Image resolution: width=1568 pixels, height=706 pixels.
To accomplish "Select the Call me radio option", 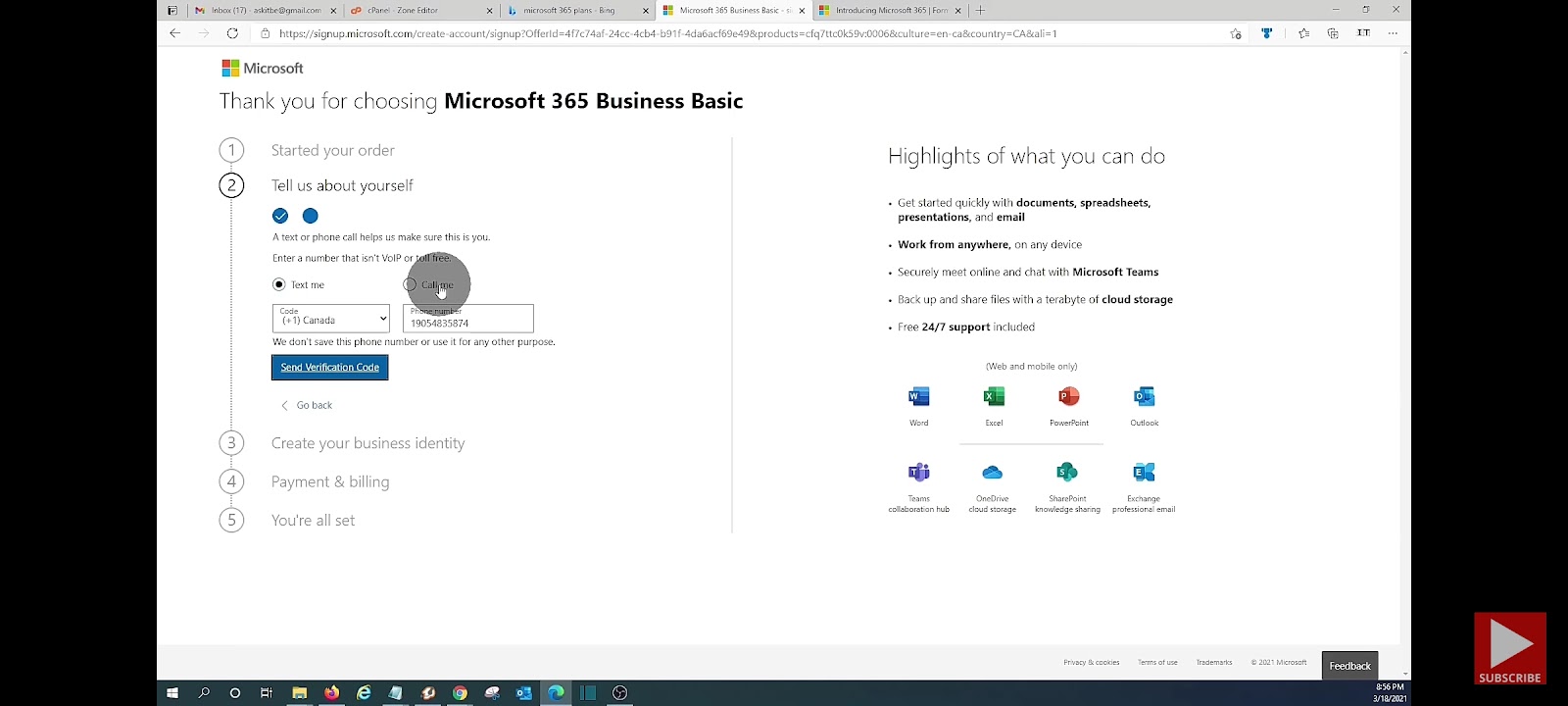I will (410, 284).
